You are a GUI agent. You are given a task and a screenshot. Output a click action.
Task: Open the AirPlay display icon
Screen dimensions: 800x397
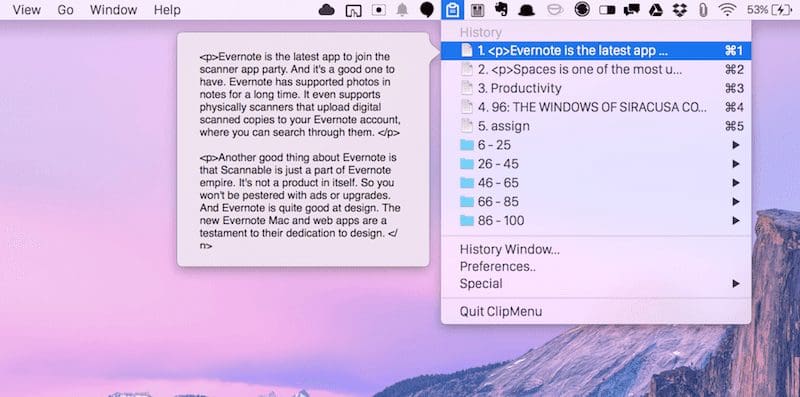pyautogui.click(x=353, y=10)
